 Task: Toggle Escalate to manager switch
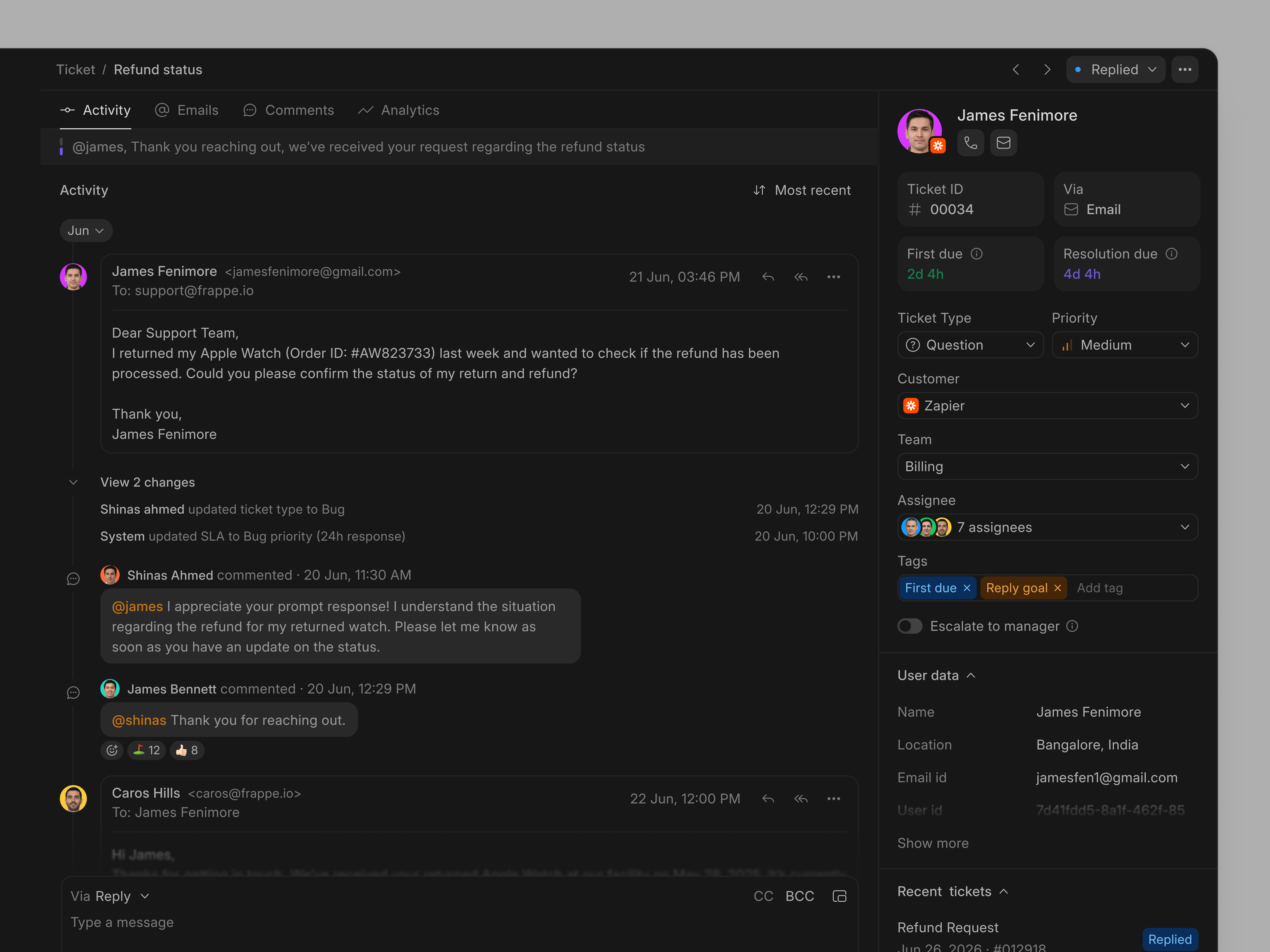point(910,626)
